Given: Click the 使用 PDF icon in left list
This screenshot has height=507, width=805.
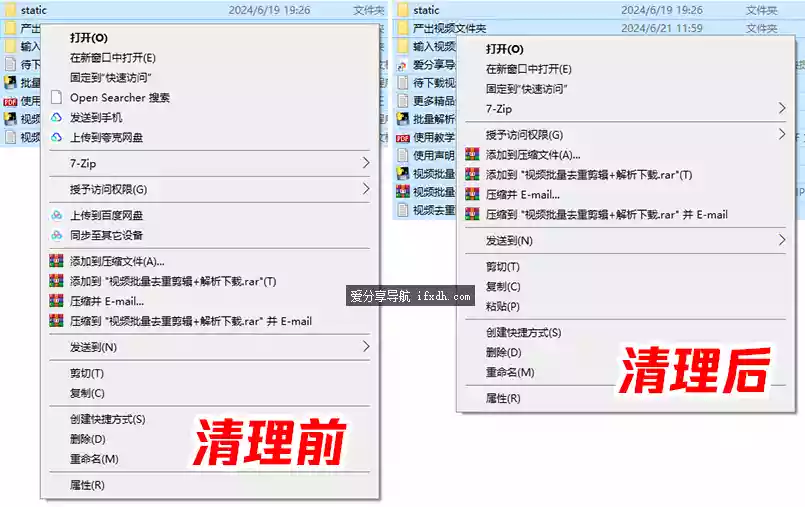Looking at the screenshot, I should pos(10,101).
